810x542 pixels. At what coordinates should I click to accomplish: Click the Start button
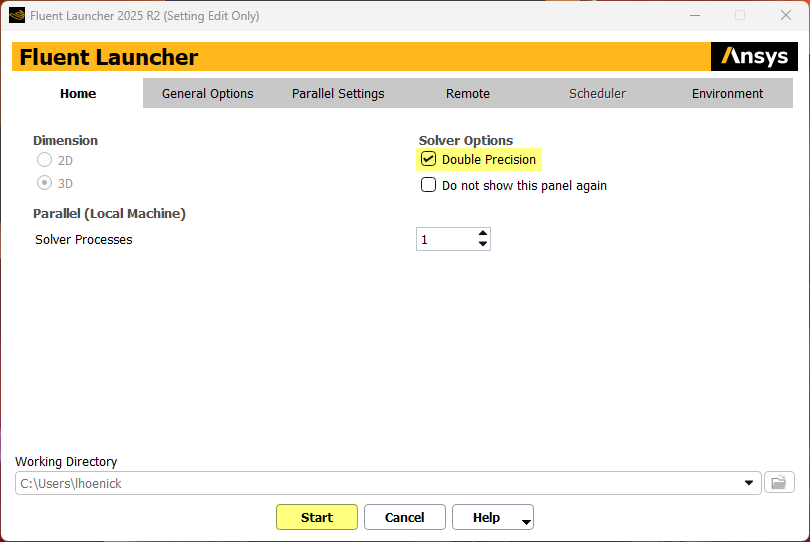[x=317, y=517]
